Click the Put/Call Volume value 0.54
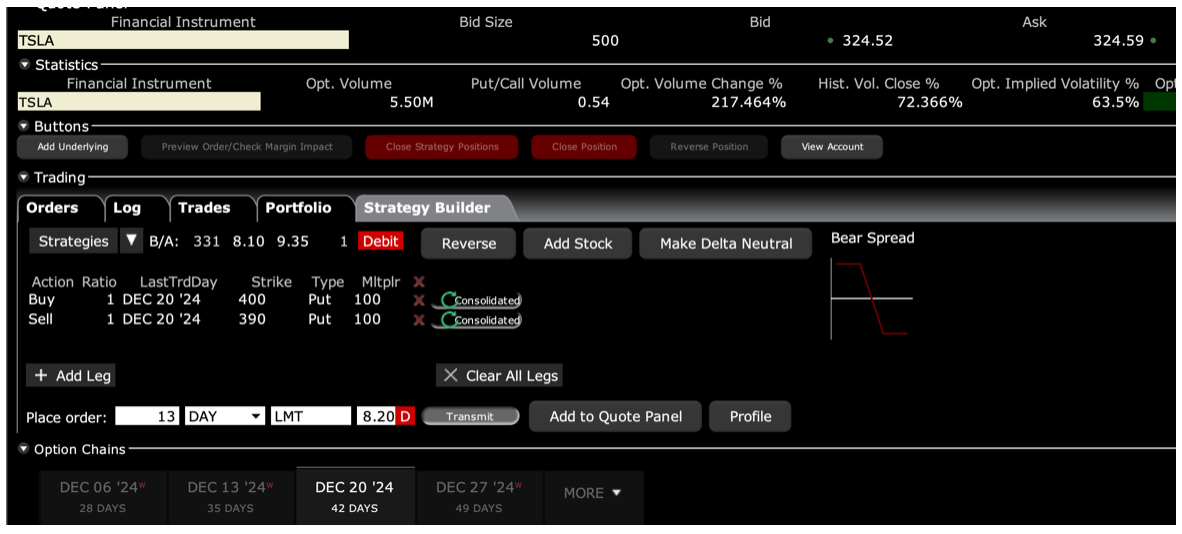The image size is (1182, 534). 593,103
